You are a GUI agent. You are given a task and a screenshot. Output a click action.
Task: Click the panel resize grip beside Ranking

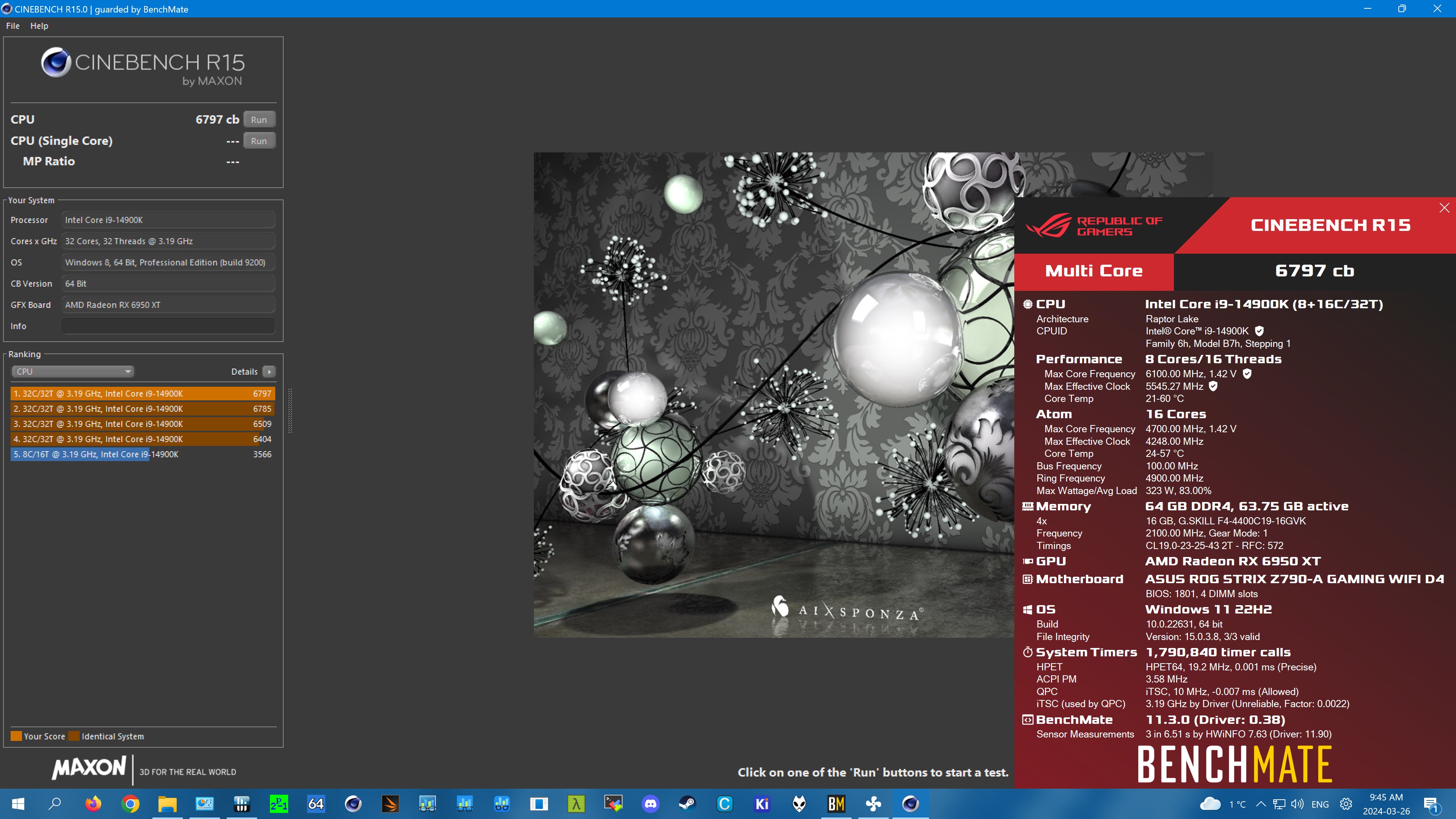[x=290, y=411]
